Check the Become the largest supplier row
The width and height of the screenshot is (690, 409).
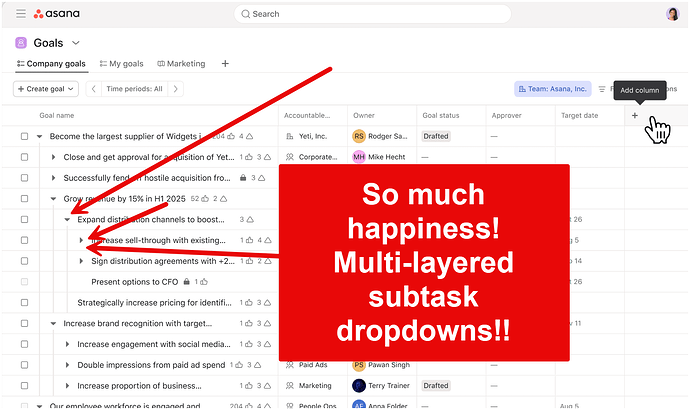pos(24,136)
